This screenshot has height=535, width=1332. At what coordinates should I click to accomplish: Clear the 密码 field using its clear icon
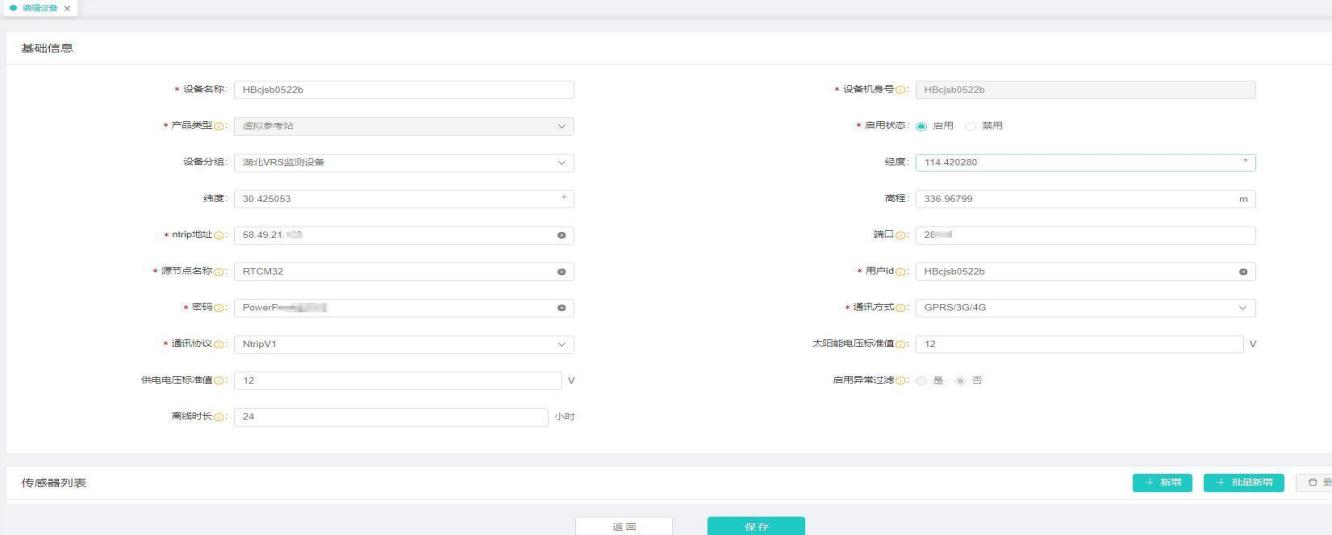click(x=561, y=308)
